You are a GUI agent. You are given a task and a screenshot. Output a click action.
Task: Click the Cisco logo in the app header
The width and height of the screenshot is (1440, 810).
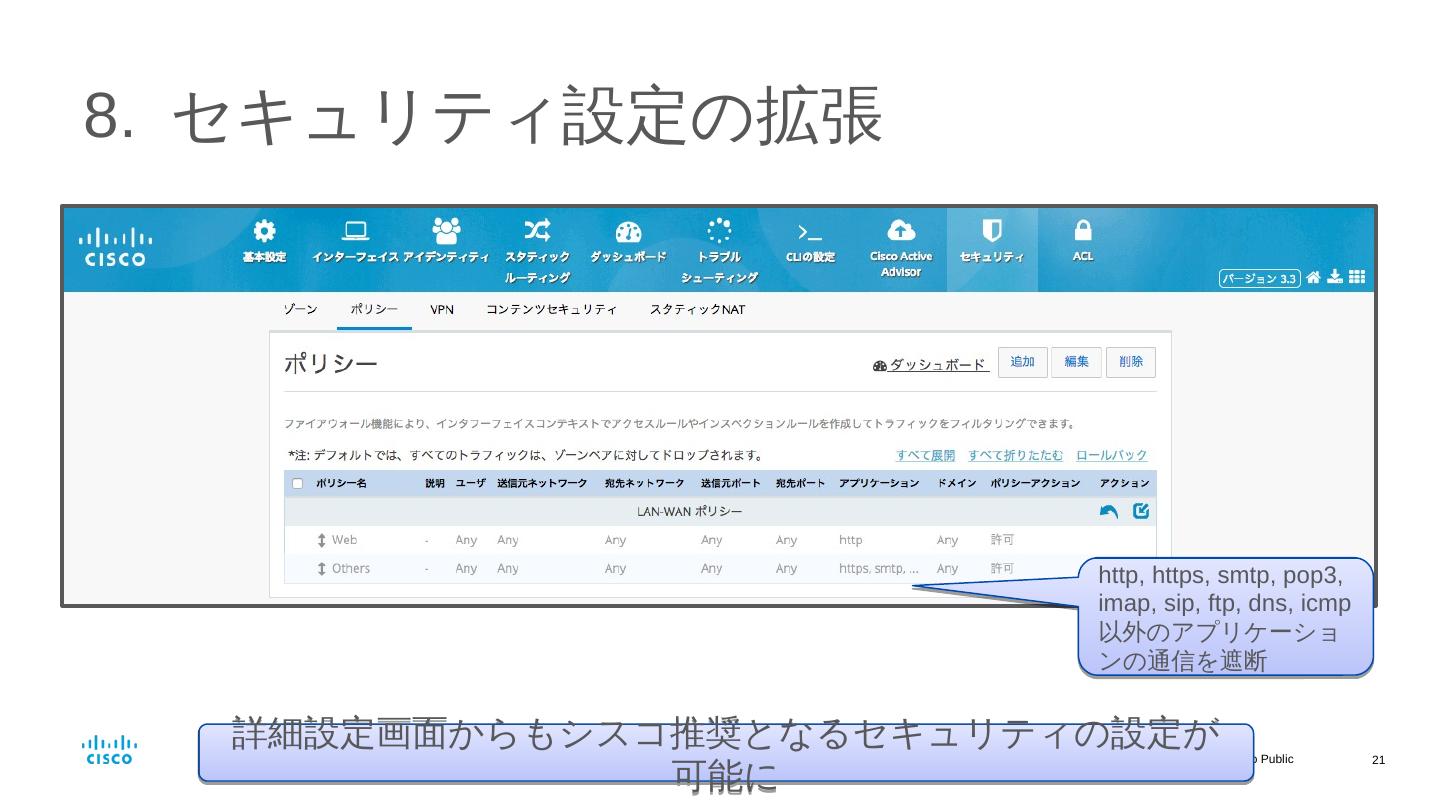tap(115, 248)
